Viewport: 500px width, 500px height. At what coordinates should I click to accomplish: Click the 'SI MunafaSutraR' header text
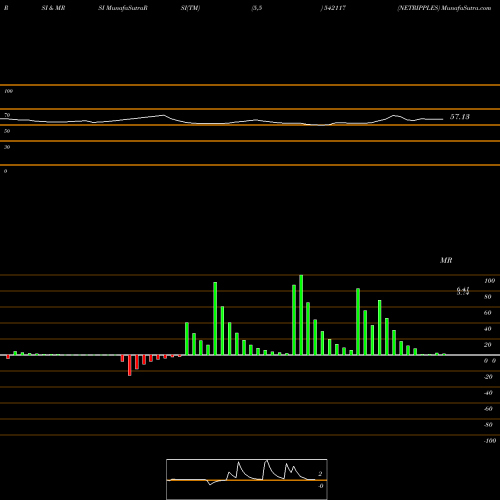point(123,8)
